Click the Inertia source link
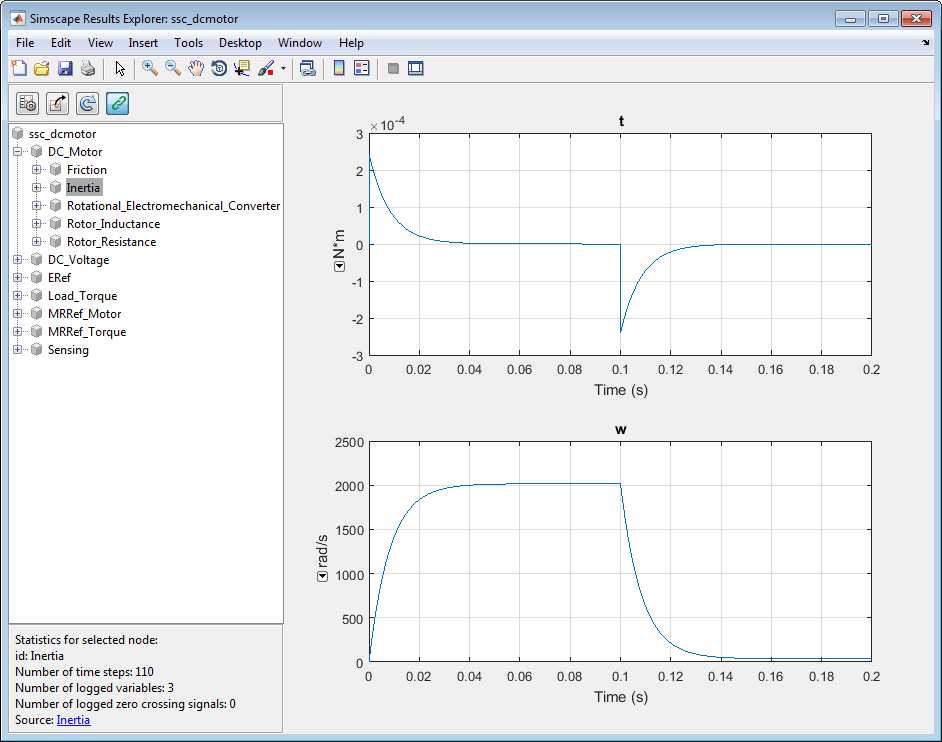Viewport: 942px width, 742px height. [x=73, y=720]
